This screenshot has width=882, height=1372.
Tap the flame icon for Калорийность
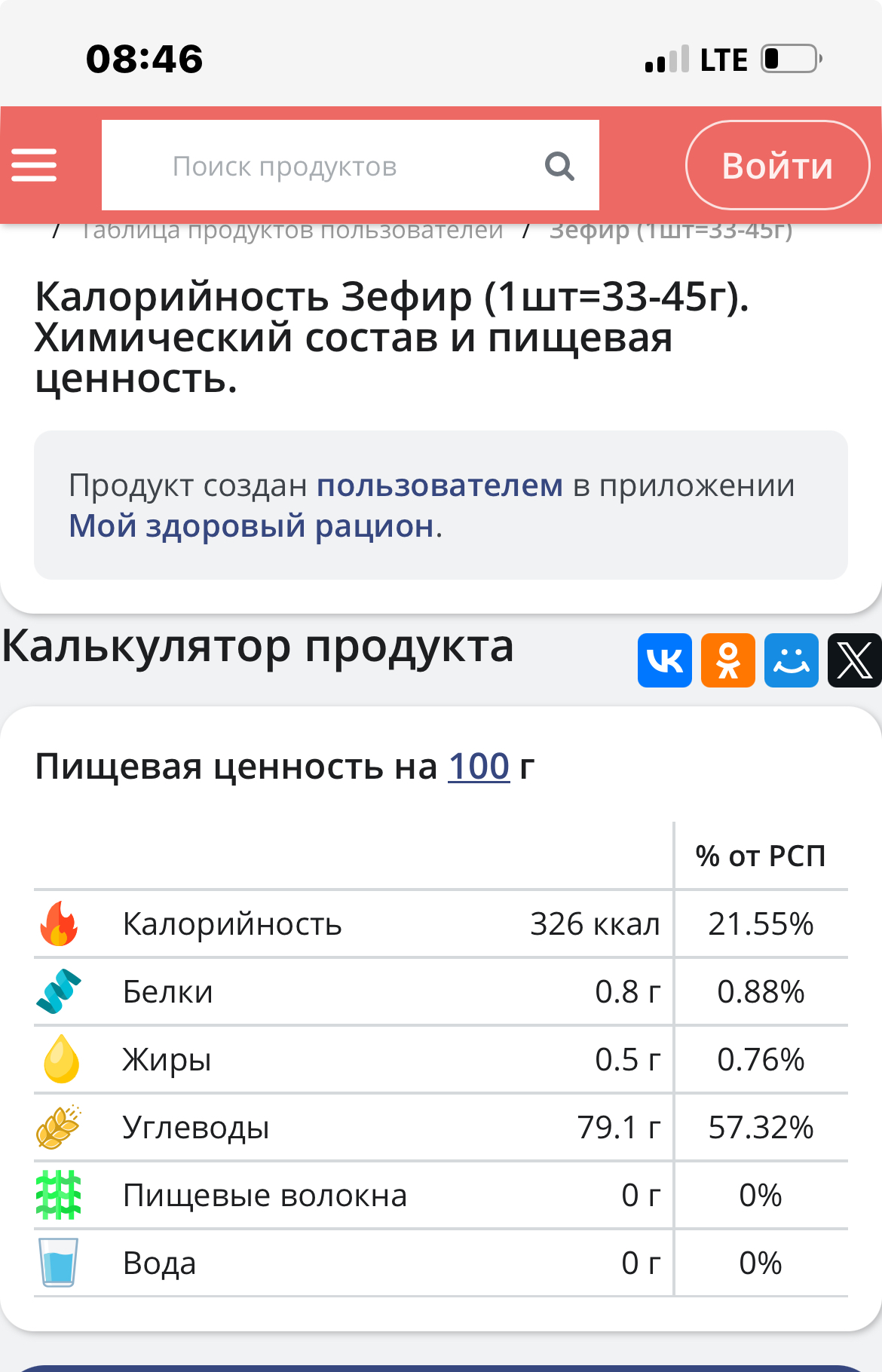click(59, 923)
